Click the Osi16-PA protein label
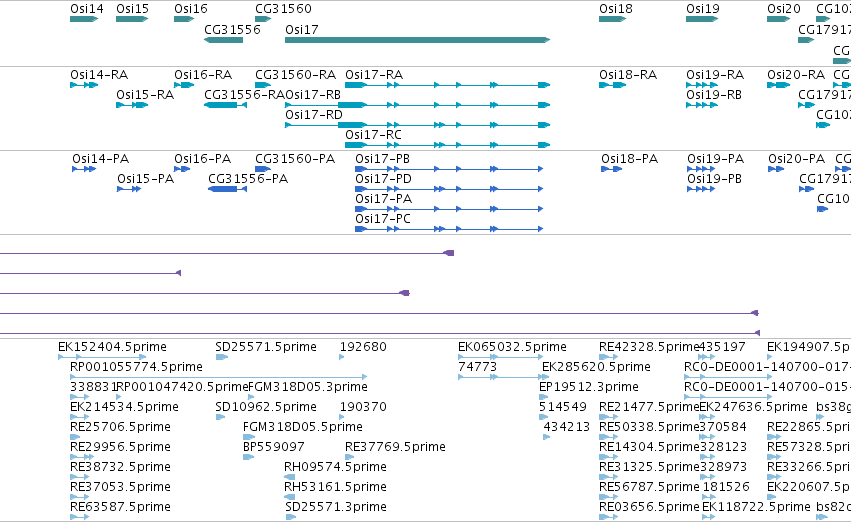 pos(202,158)
